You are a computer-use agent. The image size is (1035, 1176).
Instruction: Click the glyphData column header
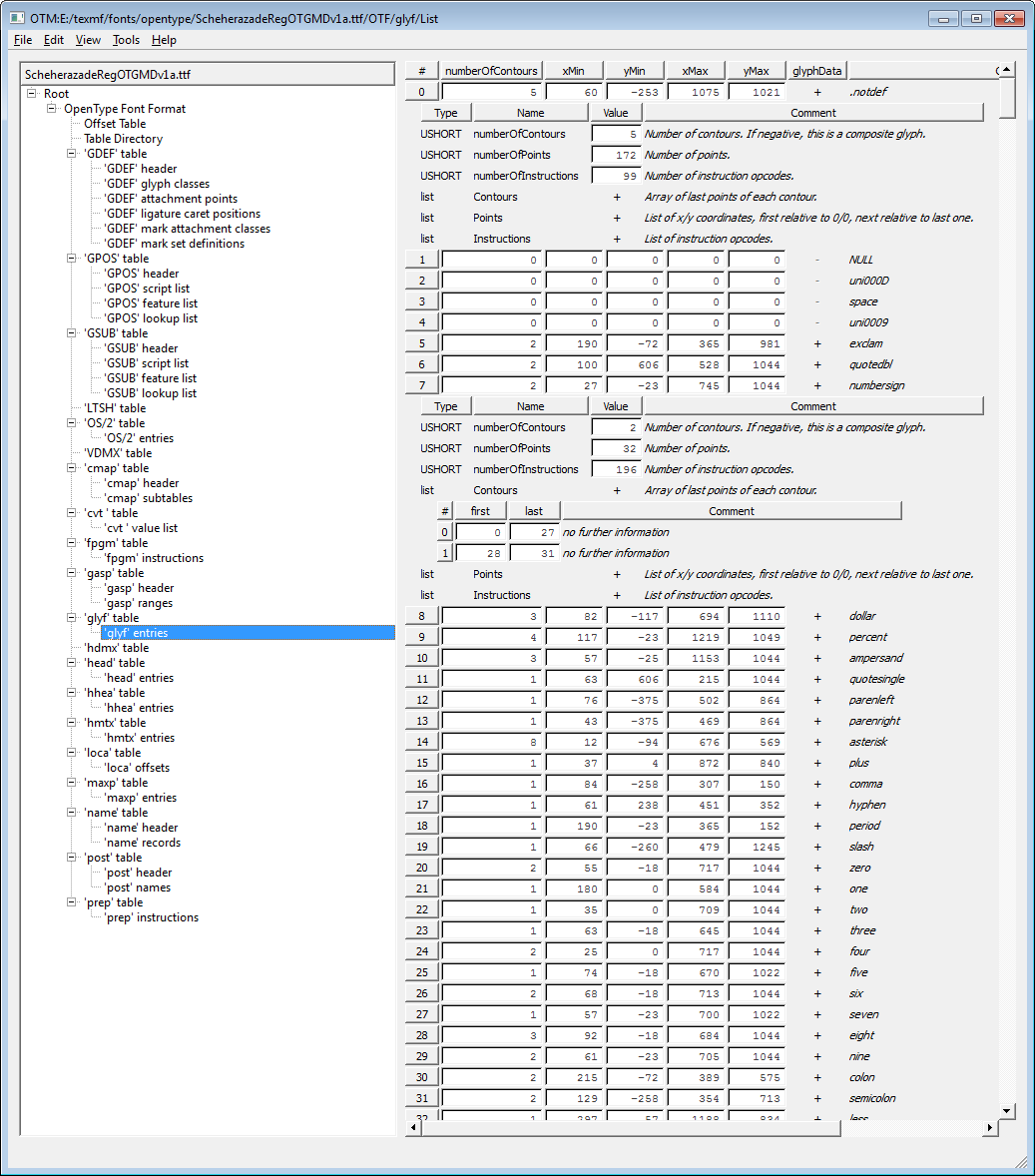point(816,71)
